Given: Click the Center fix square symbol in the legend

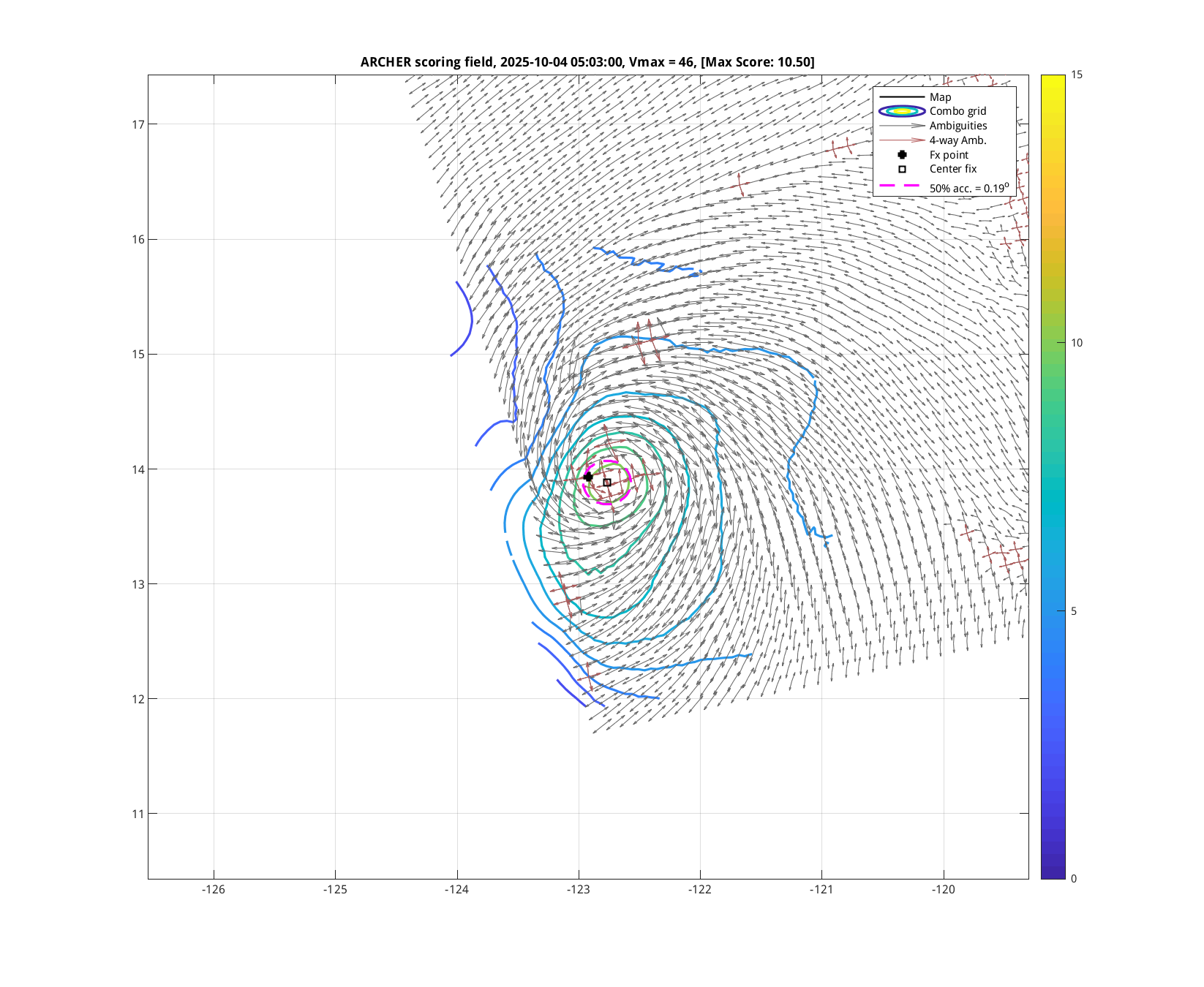Looking at the screenshot, I should pyautogui.click(x=902, y=169).
